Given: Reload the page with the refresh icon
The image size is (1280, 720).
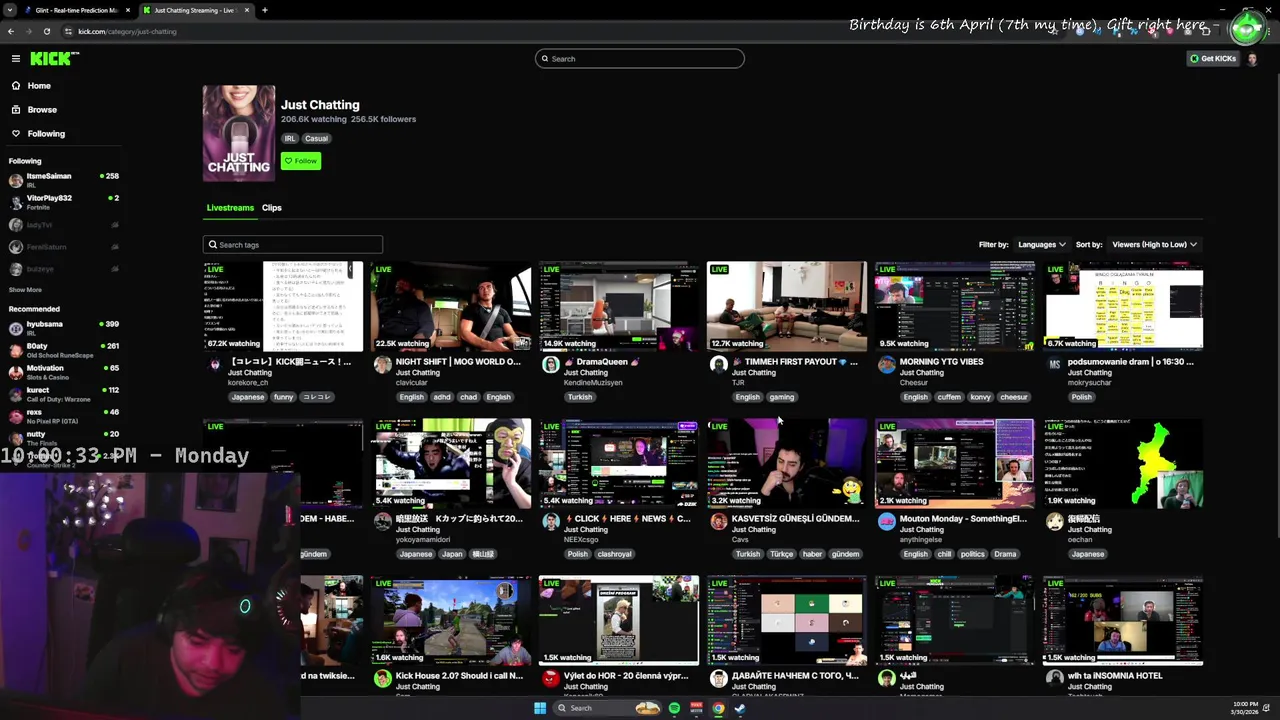Looking at the screenshot, I should [46, 31].
